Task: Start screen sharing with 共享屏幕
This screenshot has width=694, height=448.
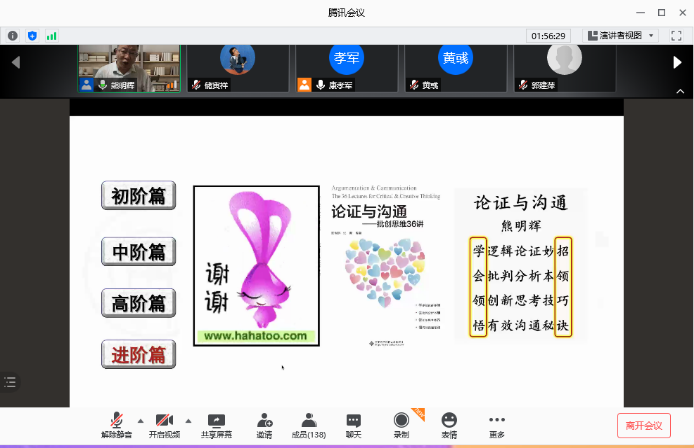Action: [x=215, y=424]
